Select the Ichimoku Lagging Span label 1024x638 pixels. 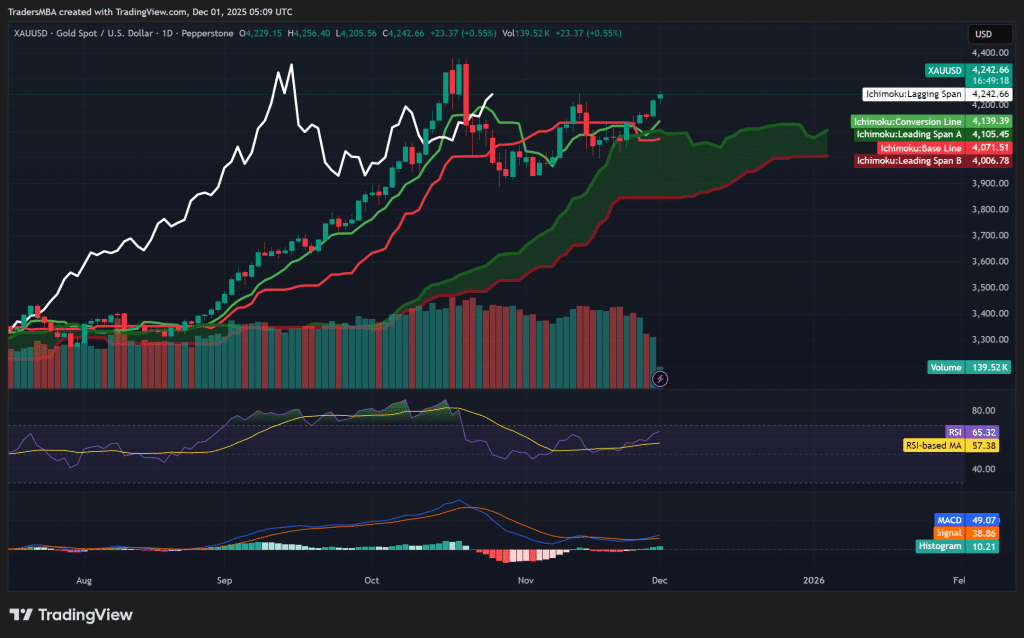click(x=913, y=94)
